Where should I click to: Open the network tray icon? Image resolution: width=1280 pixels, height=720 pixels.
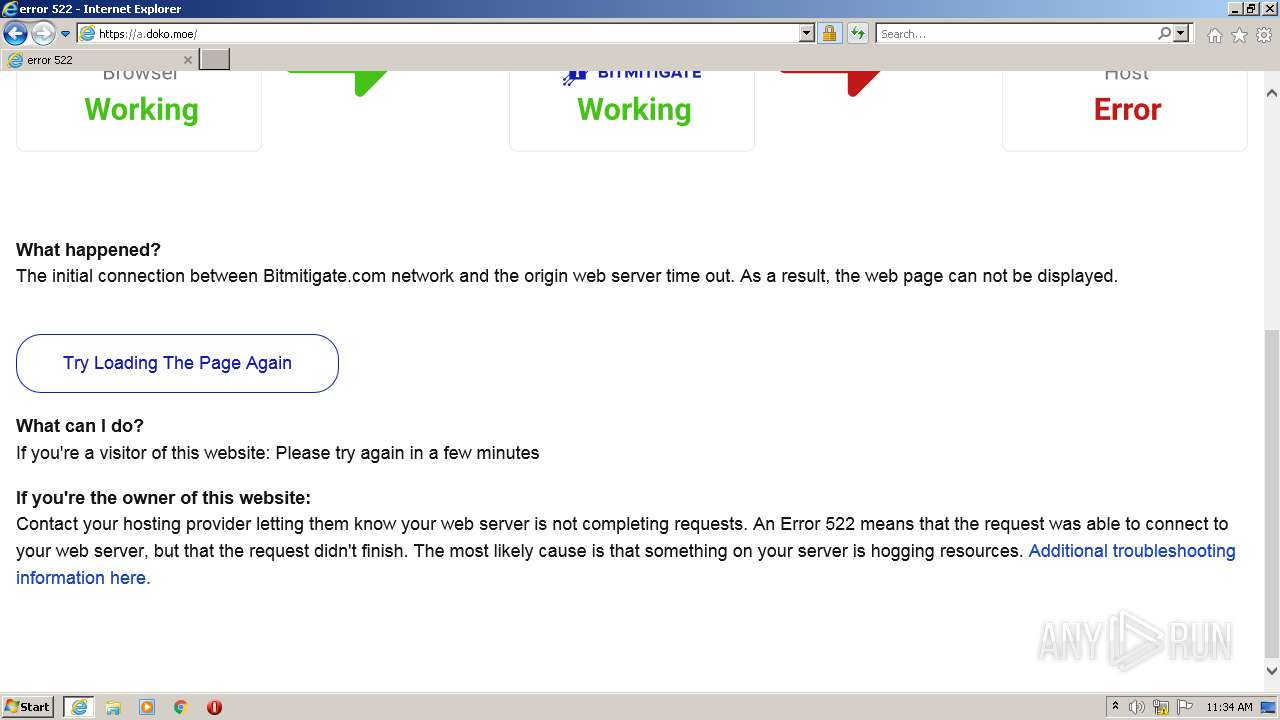[x=1161, y=707]
